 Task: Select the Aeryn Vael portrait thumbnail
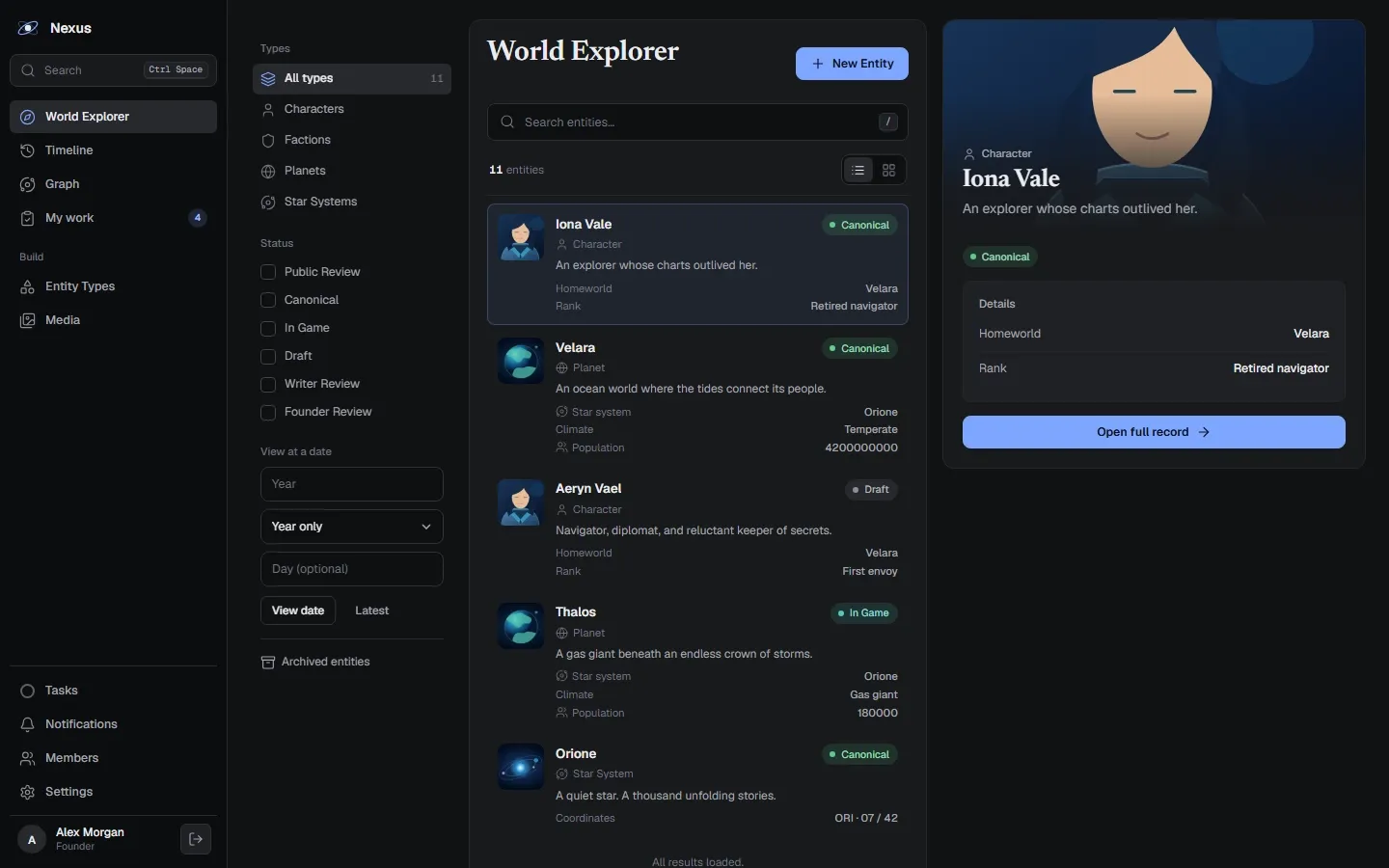(x=521, y=502)
